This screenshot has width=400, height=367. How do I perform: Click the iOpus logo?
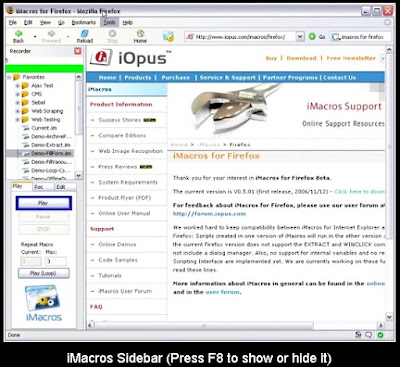131,58
